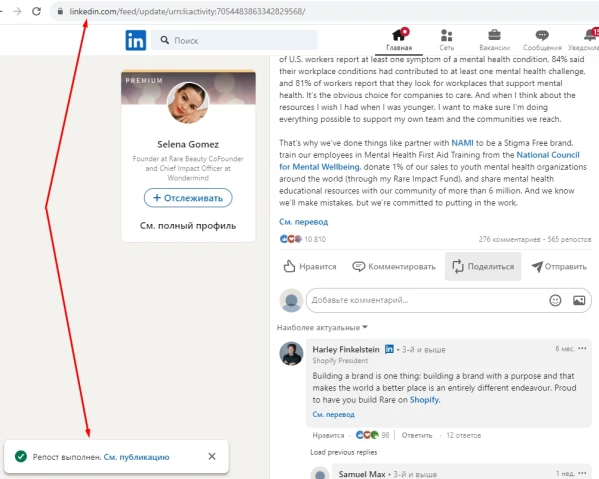Click Ответить under Harley's comment
This screenshot has height=479, width=599.
(x=417, y=435)
